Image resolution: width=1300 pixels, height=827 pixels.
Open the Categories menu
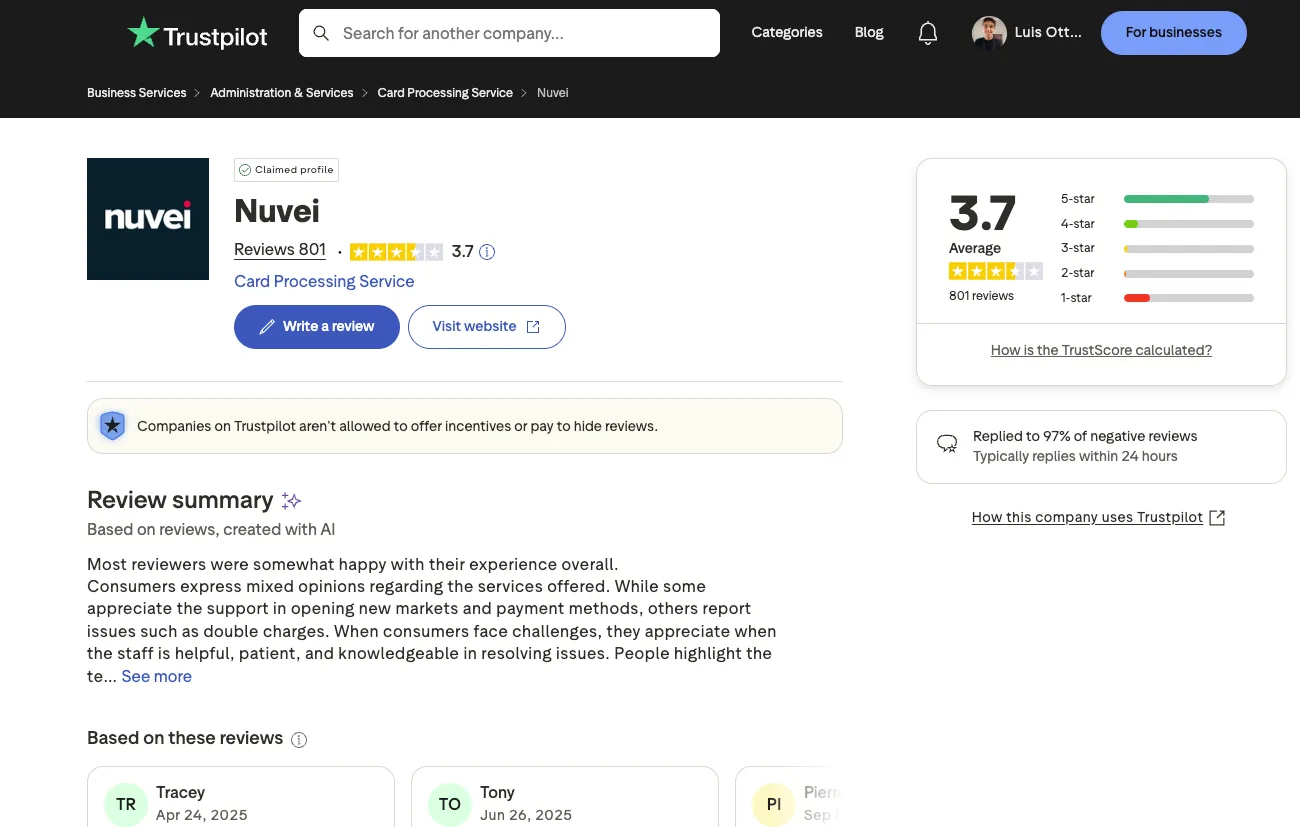pos(786,32)
